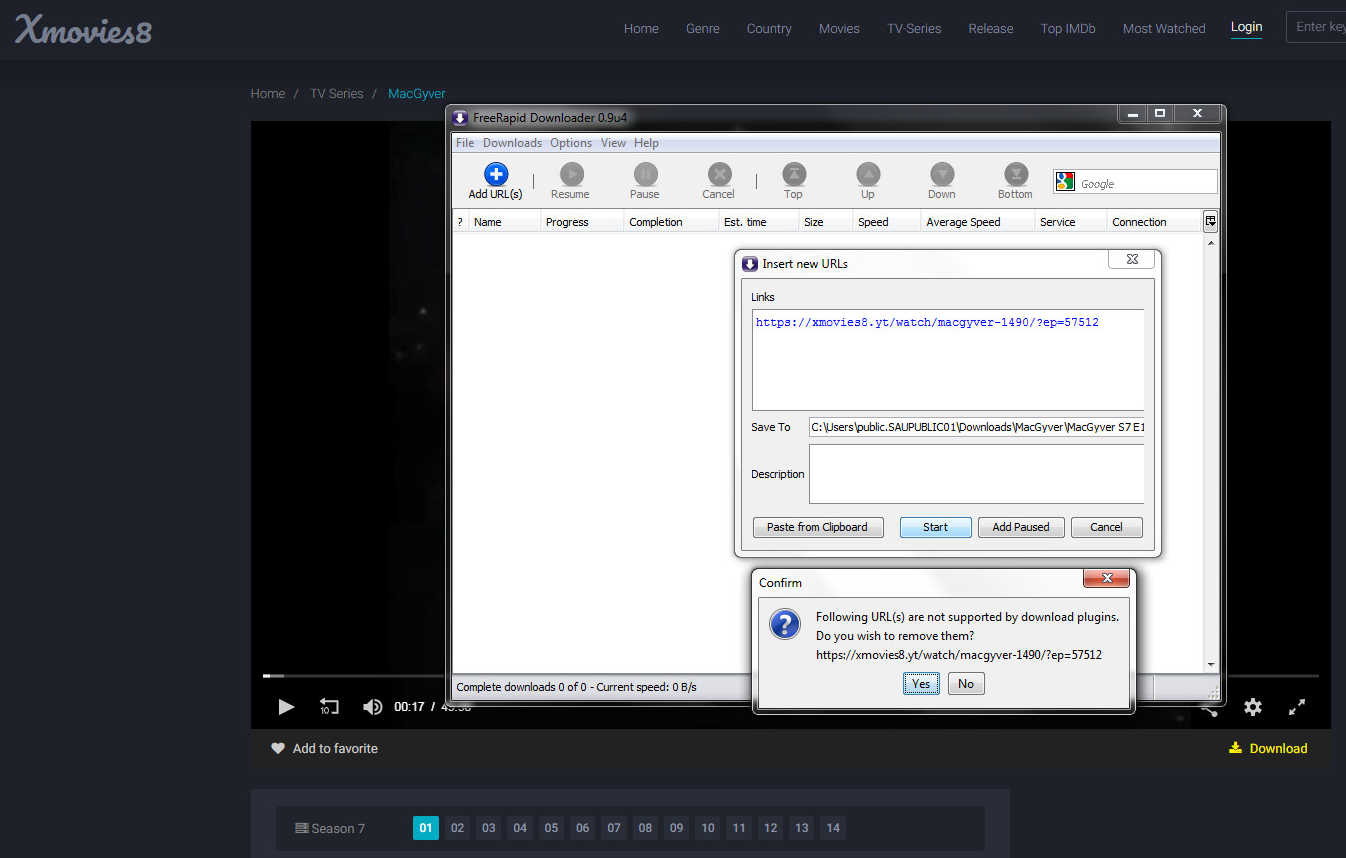1346x858 pixels.
Task: Add MacGyver to favorites heart
Action: (278, 748)
